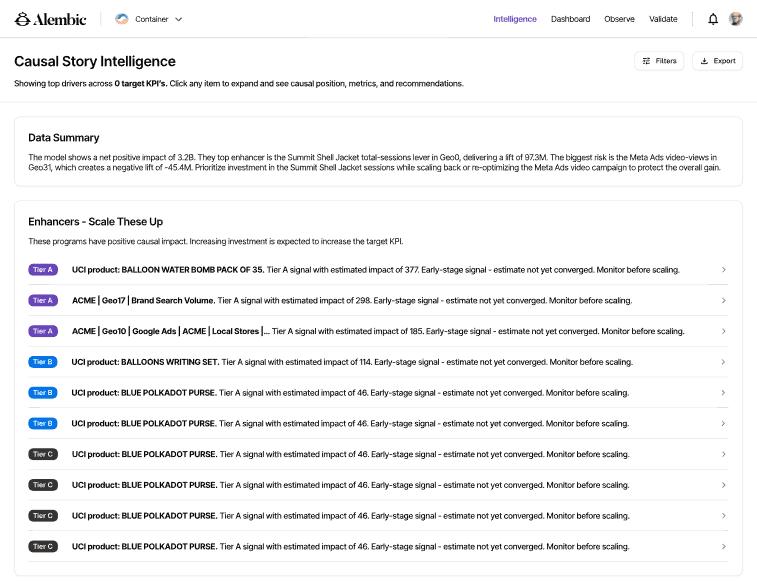Click Tier A badge of BALLOON WATER BOMB row

(x=43, y=270)
